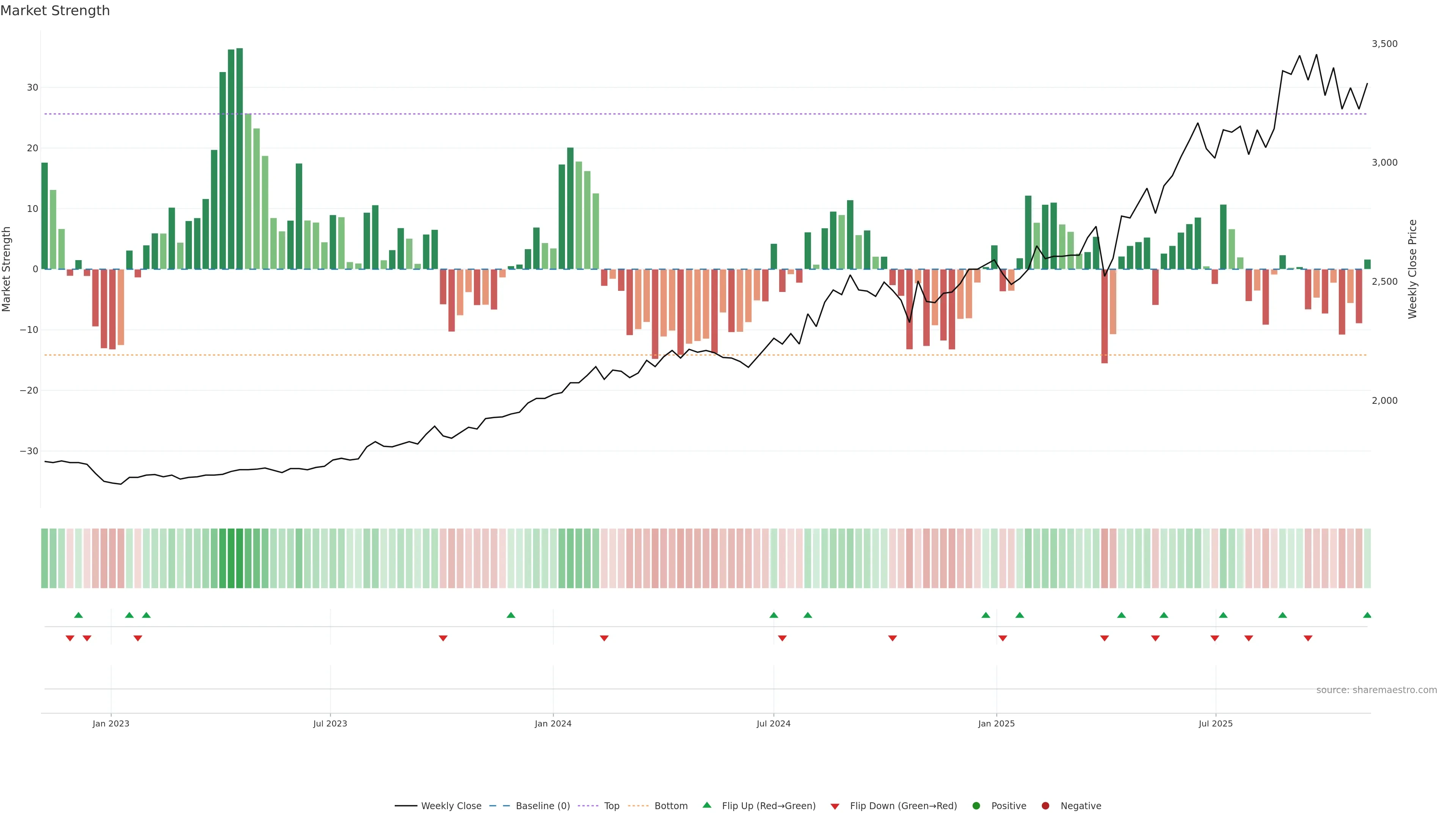
Task: Click the green Flip Up legend triangle
Action: click(x=706, y=805)
